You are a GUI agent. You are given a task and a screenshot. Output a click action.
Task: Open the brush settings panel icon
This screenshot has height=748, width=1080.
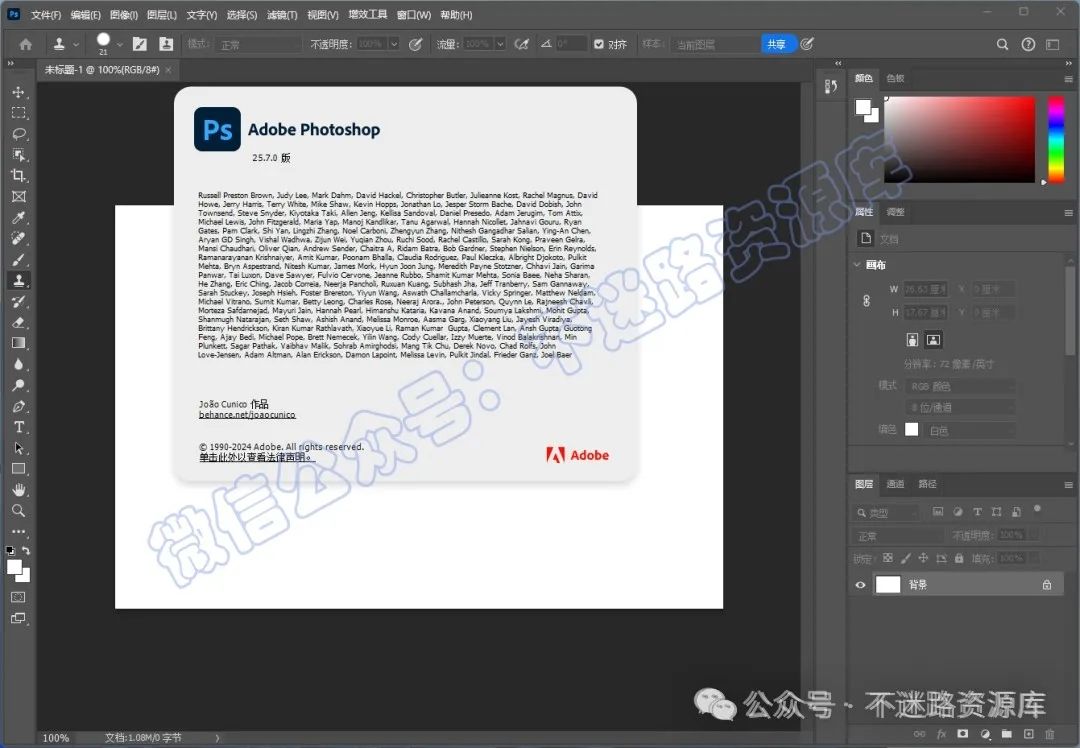click(x=139, y=44)
